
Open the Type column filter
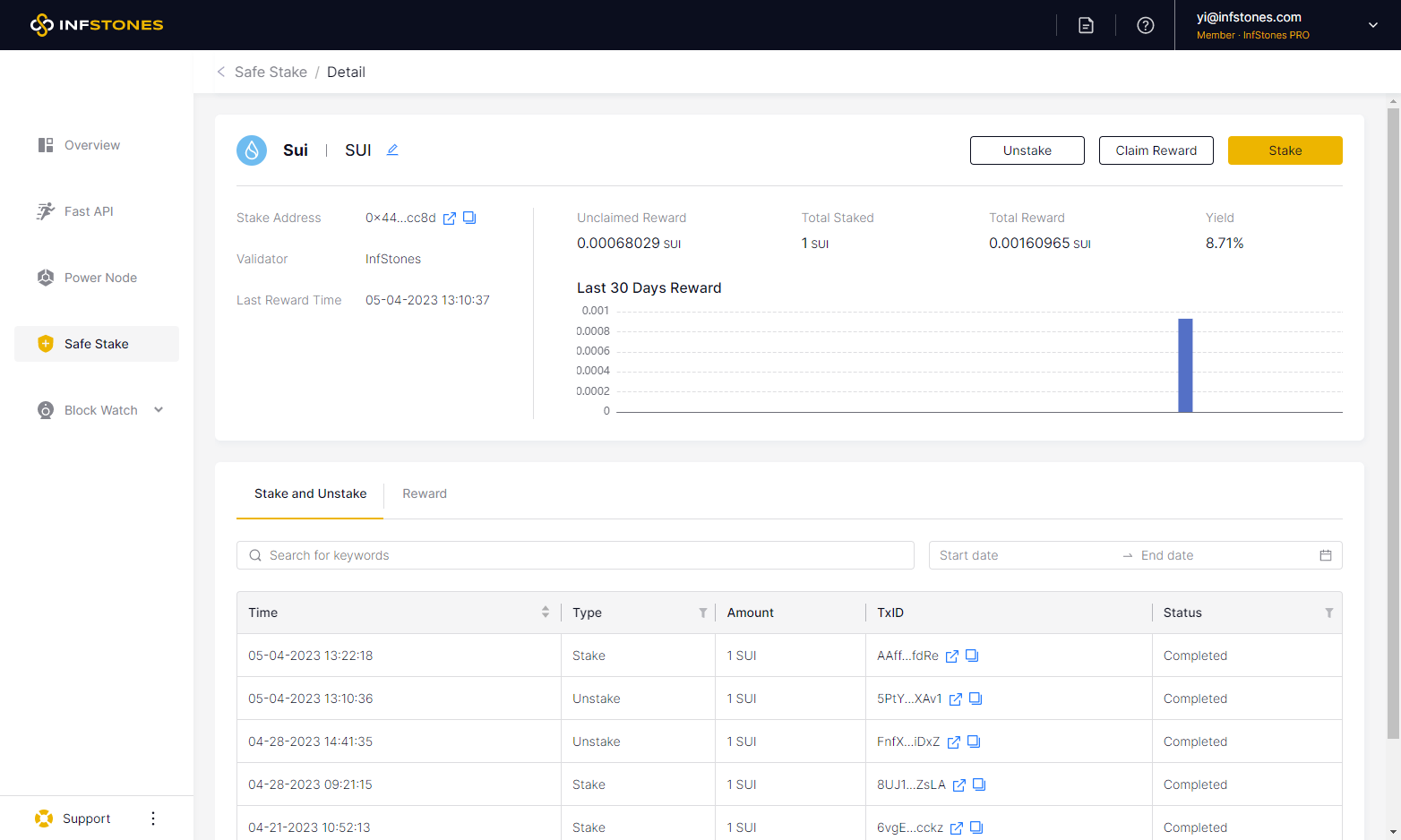click(x=703, y=613)
